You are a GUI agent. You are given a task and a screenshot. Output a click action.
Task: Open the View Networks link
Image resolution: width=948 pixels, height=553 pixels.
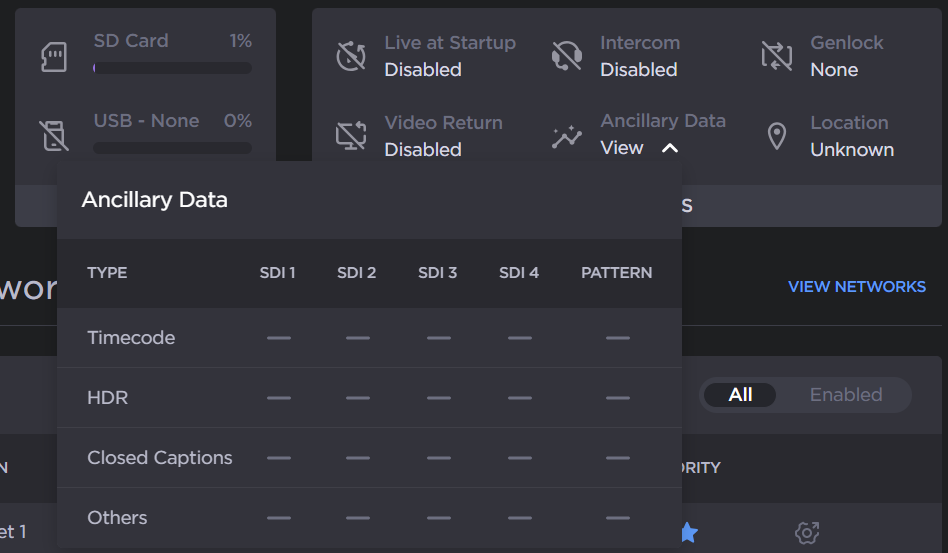[x=856, y=287]
